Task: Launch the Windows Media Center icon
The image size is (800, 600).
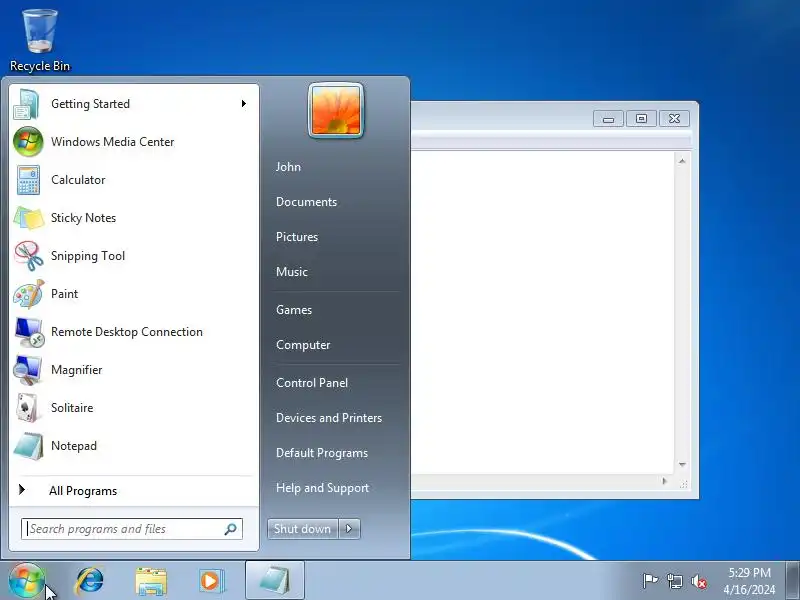Action: [28, 142]
